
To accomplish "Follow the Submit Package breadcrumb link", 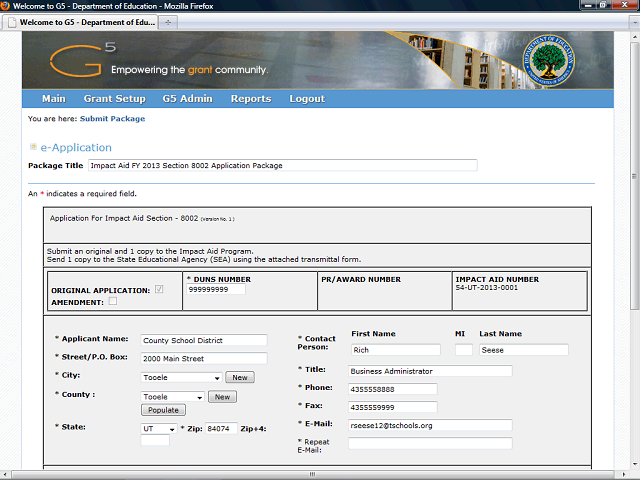I will coord(112,119).
